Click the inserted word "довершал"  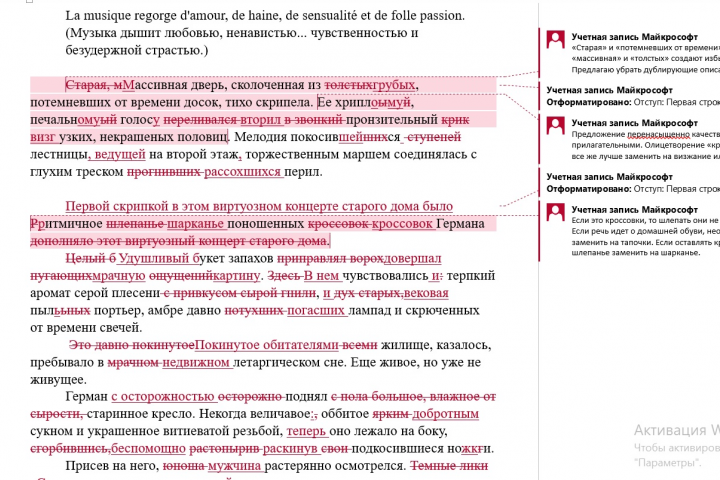[412, 258]
